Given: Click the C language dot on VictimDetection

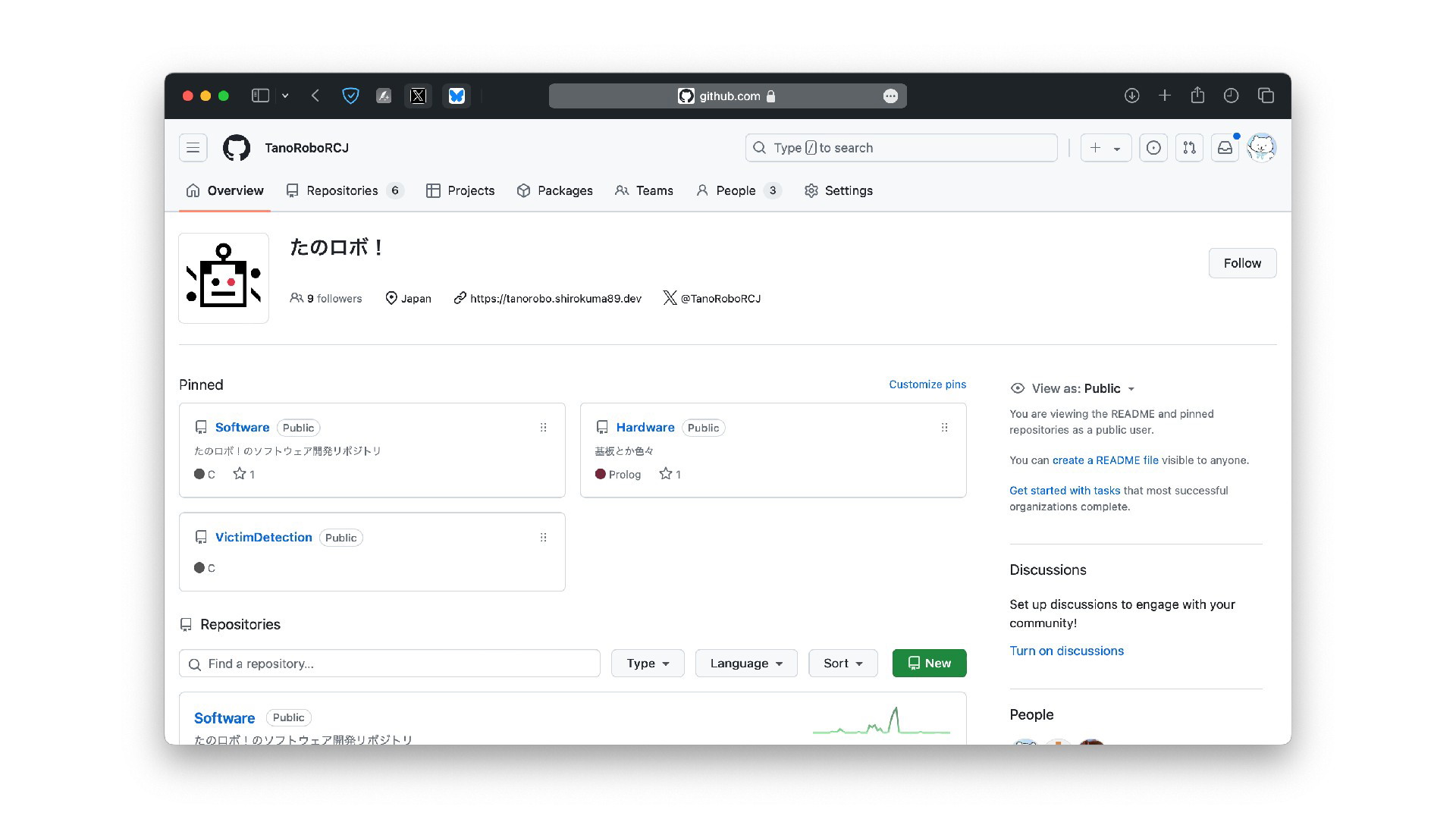Looking at the screenshot, I should pos(199,567).
